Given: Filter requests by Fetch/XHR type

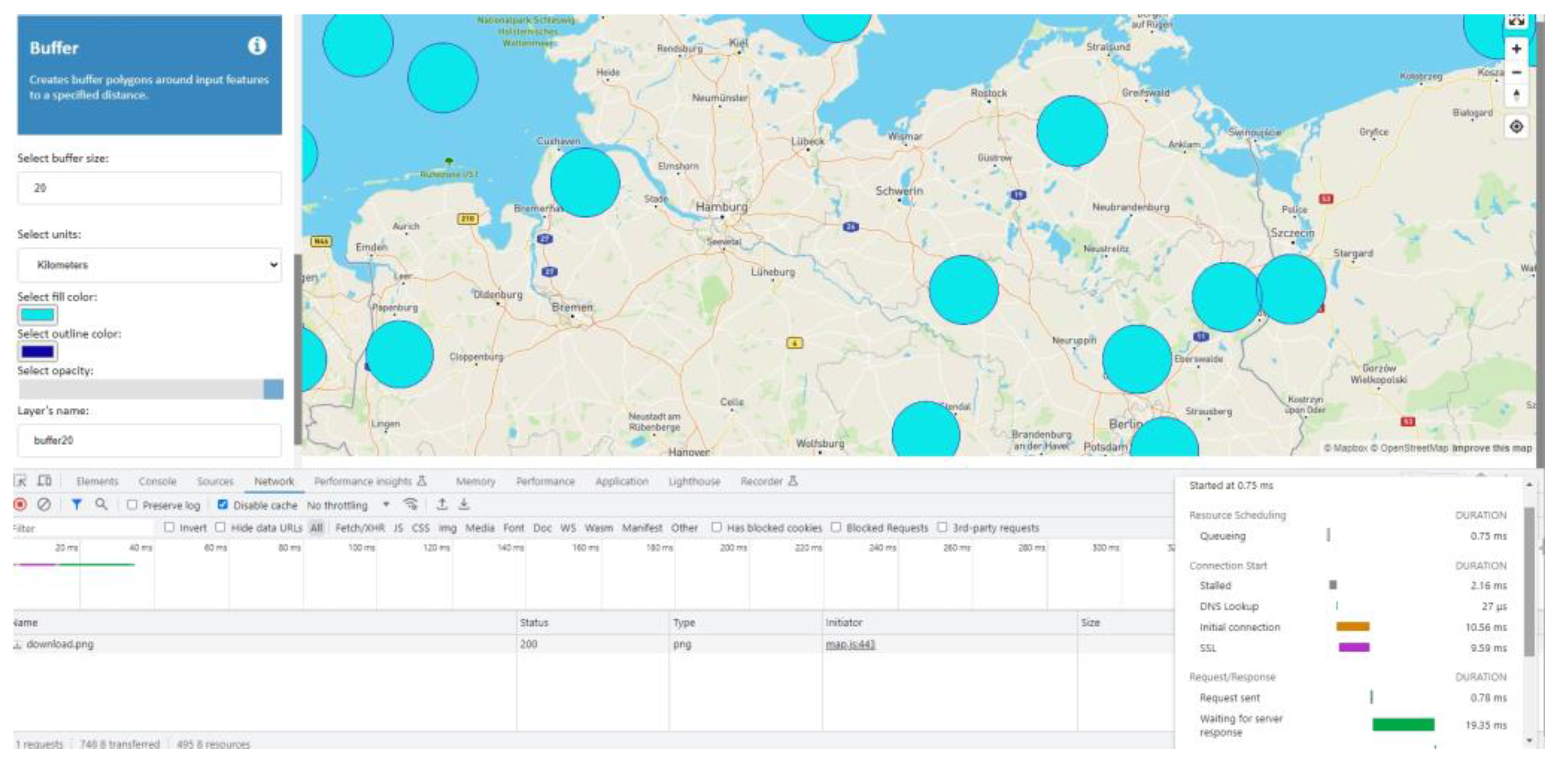Looking at the screenshot, I should [x=359, y=528].
